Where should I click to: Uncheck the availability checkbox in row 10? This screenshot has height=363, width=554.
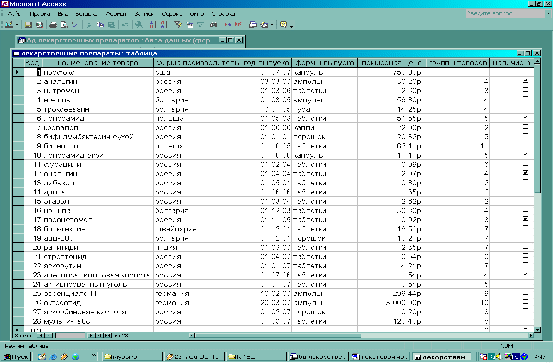(x=525, y=155)
